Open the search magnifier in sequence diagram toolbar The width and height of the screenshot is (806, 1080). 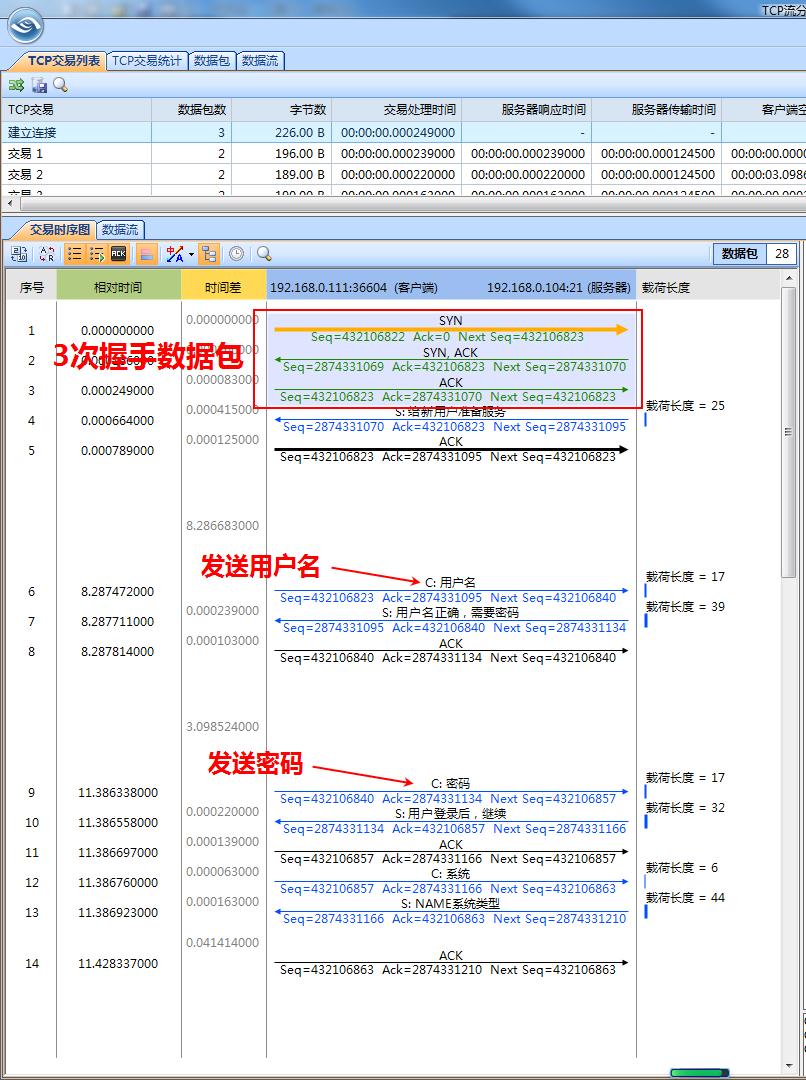[x=262, y=253]
